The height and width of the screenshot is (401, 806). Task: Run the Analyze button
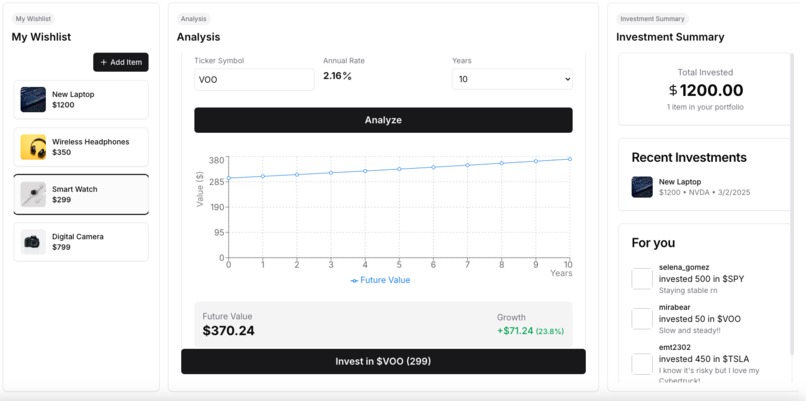click(x=383, y=120)
